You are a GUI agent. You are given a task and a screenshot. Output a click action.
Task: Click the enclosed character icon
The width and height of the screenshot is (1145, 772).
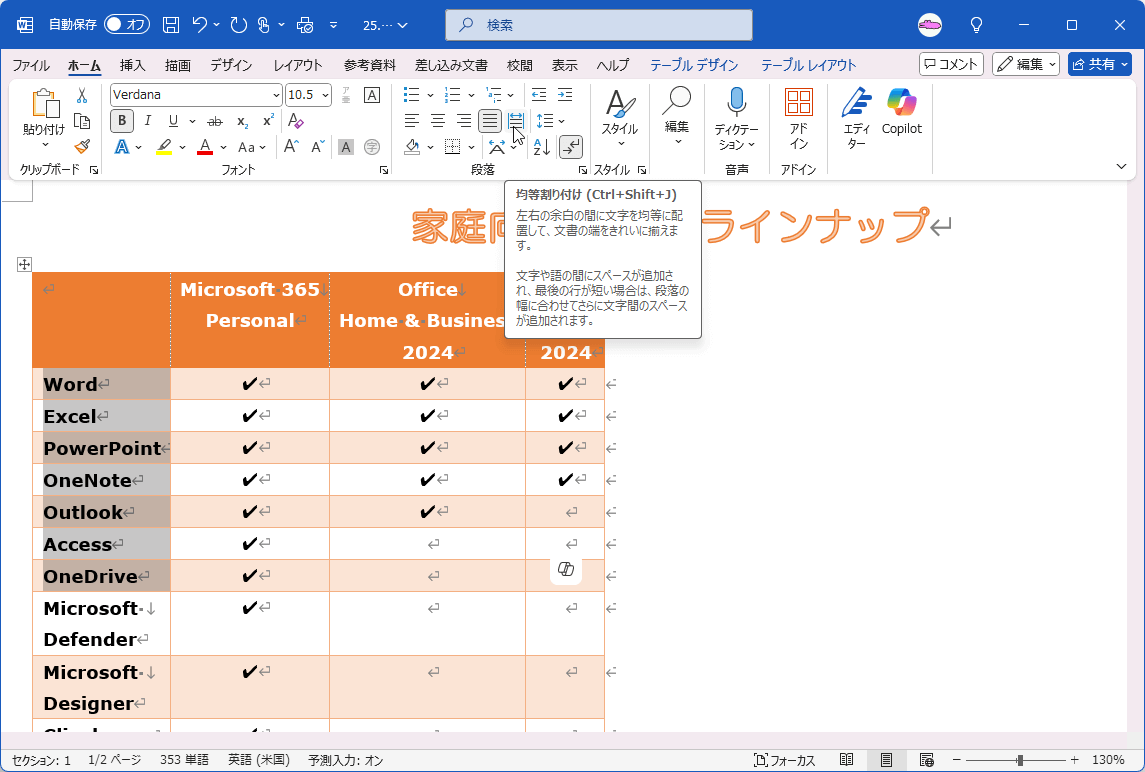[x=372, y=147]
